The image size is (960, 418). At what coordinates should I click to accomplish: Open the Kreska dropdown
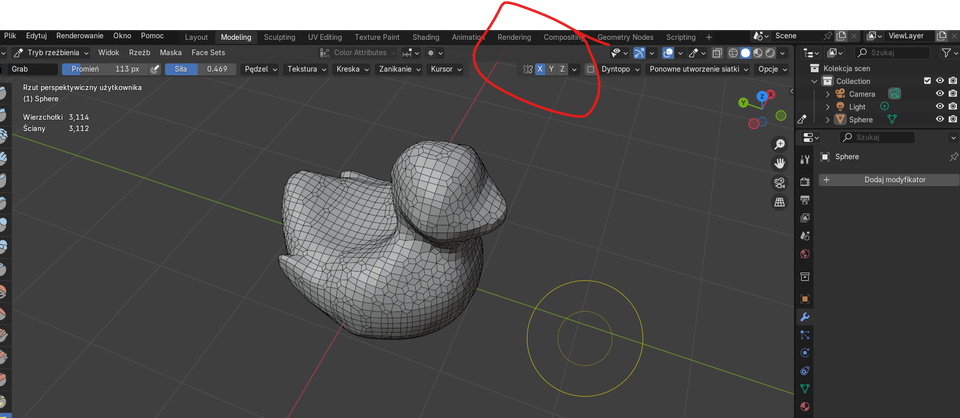352,69
